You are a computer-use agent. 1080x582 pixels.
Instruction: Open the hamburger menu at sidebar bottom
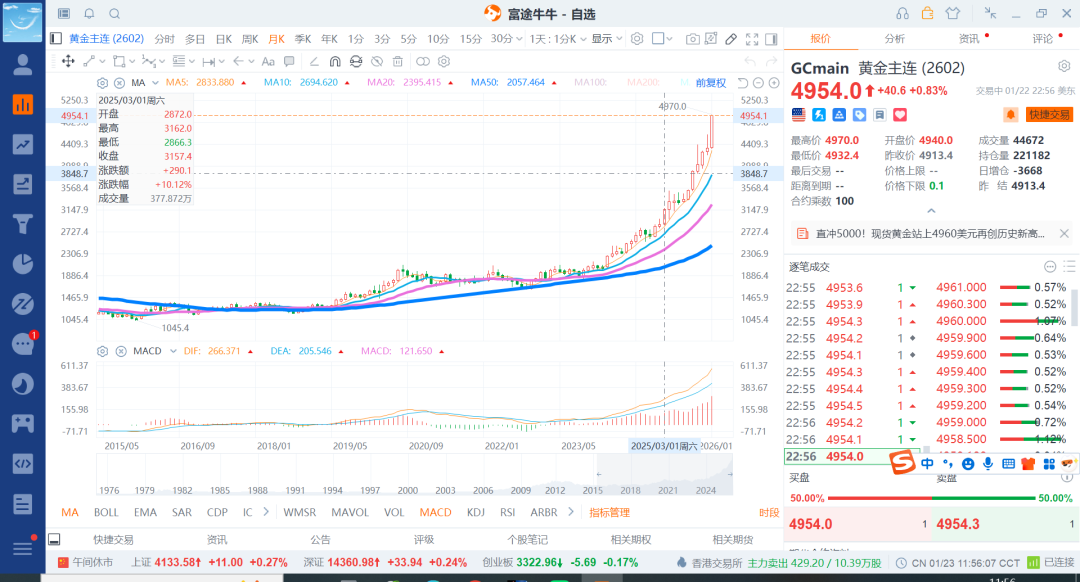coord(23,548)
